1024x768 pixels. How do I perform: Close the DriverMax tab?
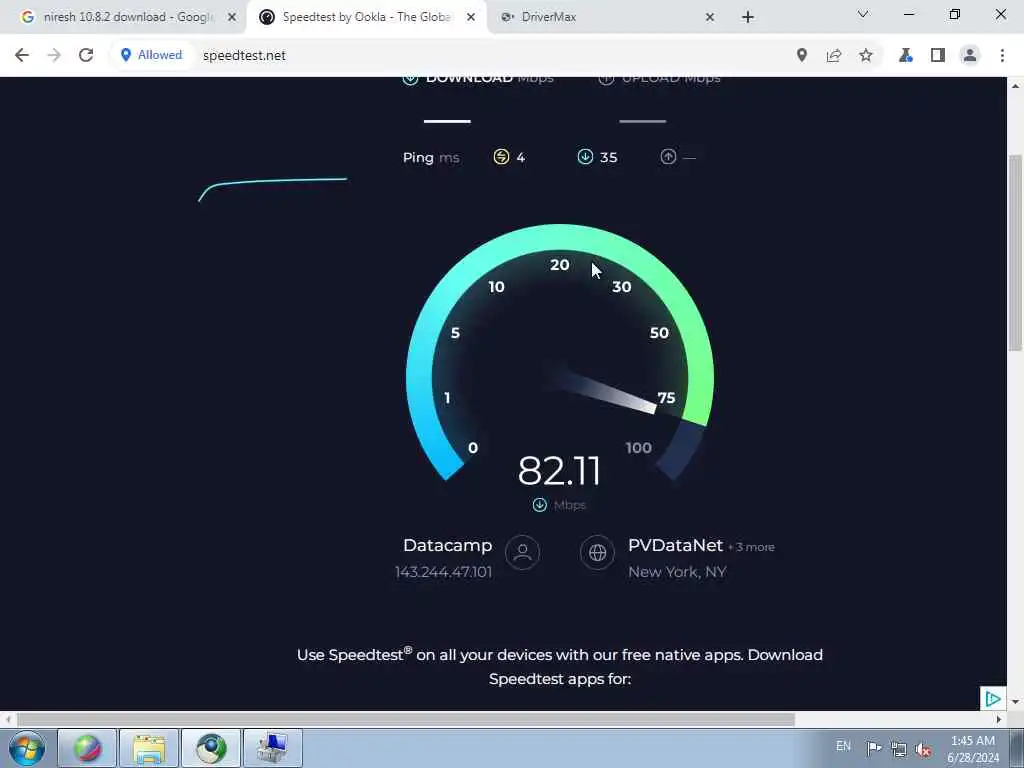710,17
